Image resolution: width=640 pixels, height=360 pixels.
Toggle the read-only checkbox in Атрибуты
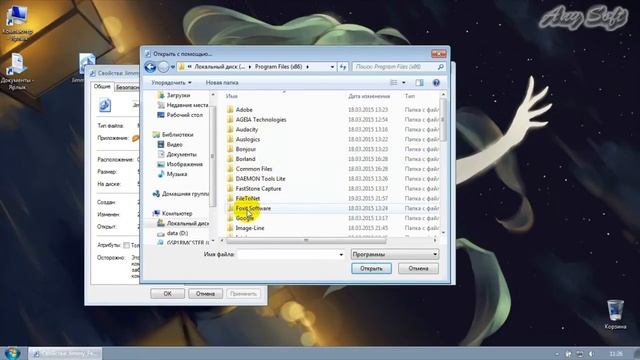pos(127,245)
